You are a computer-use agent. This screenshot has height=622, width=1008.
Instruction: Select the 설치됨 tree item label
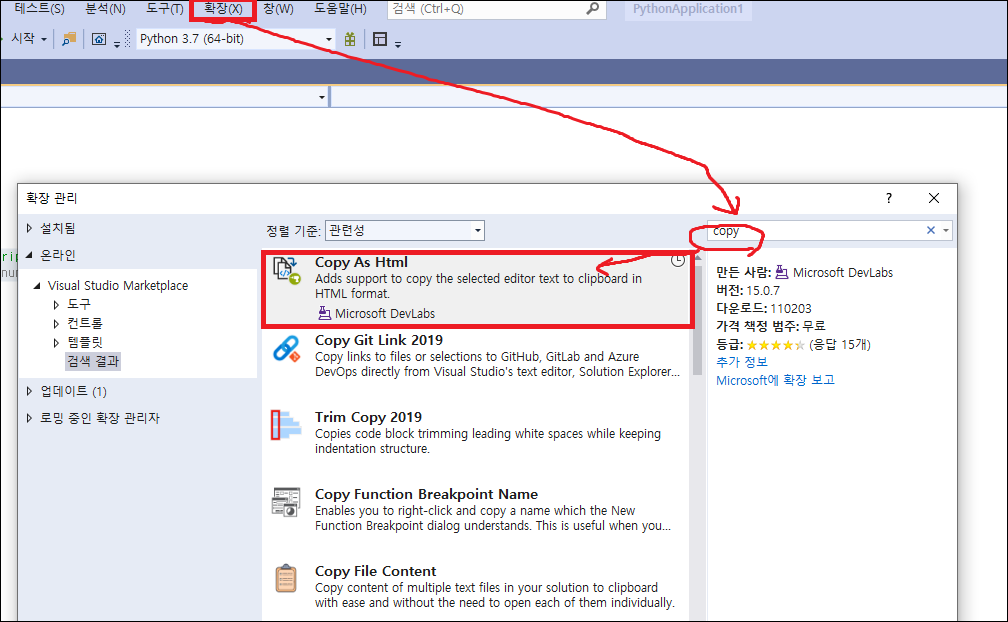tap(58, 228)
